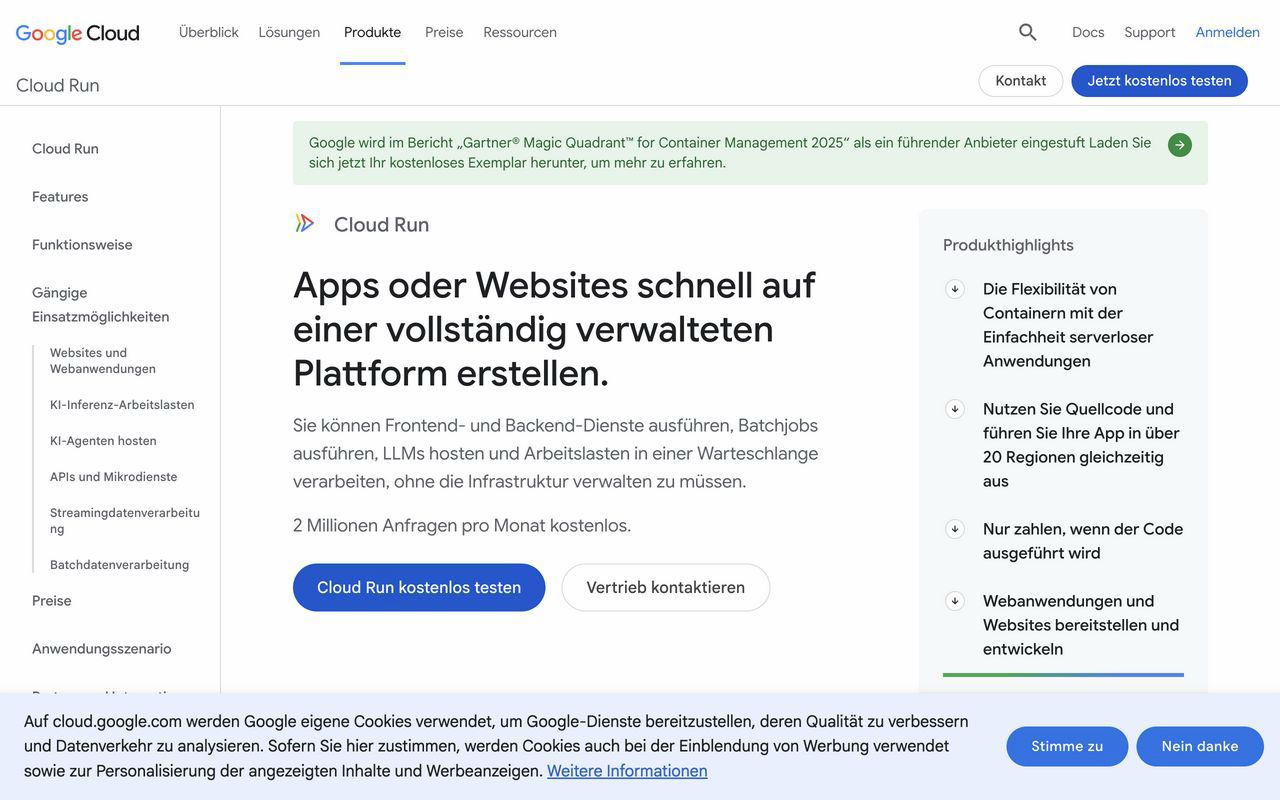
Task: Click the Anmelden sign-in link
Action: point(1228,32)
